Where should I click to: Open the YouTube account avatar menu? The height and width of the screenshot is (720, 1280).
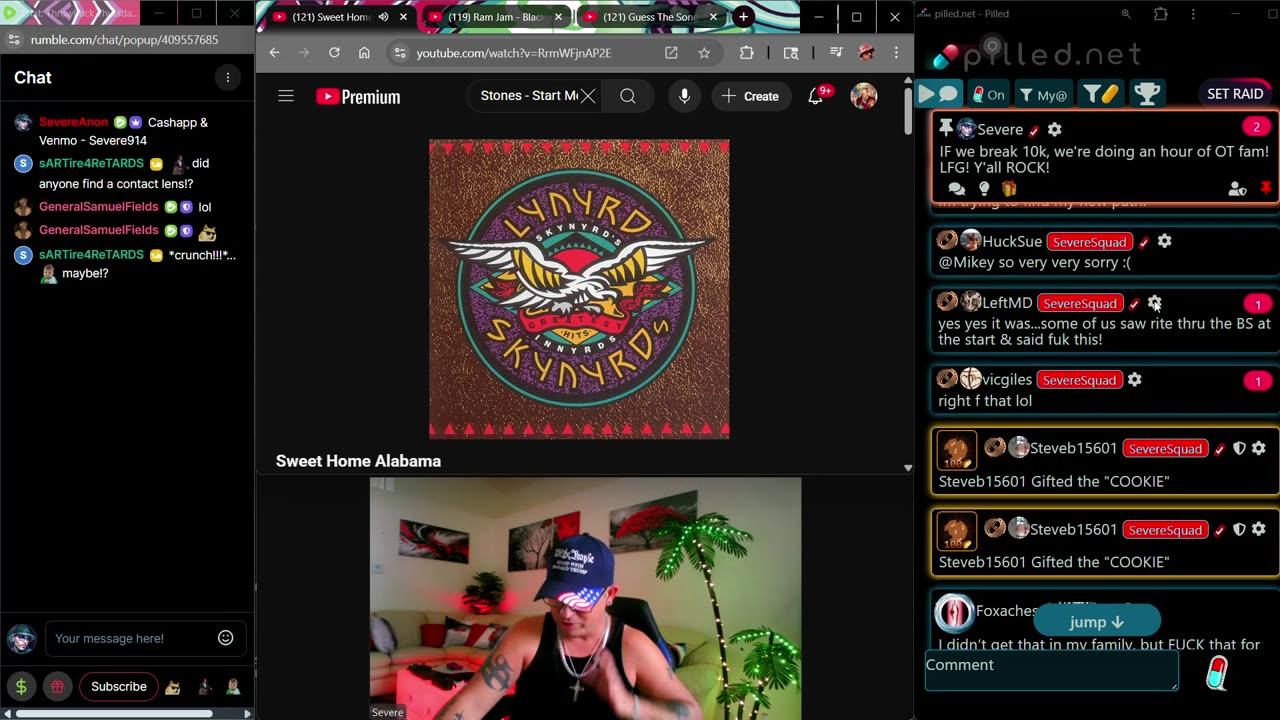863,96
